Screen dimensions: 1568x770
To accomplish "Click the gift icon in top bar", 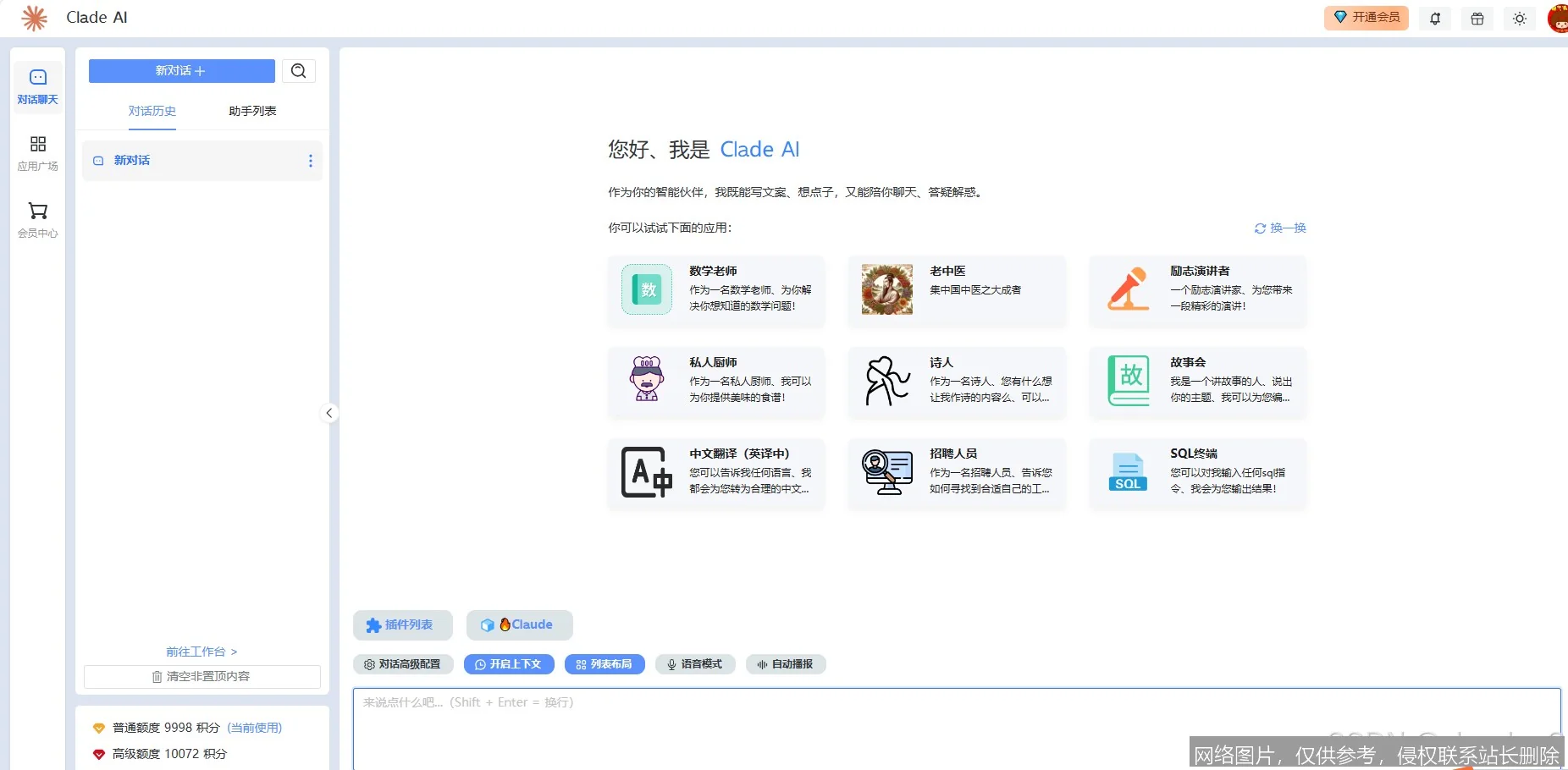I will 1477,18.
